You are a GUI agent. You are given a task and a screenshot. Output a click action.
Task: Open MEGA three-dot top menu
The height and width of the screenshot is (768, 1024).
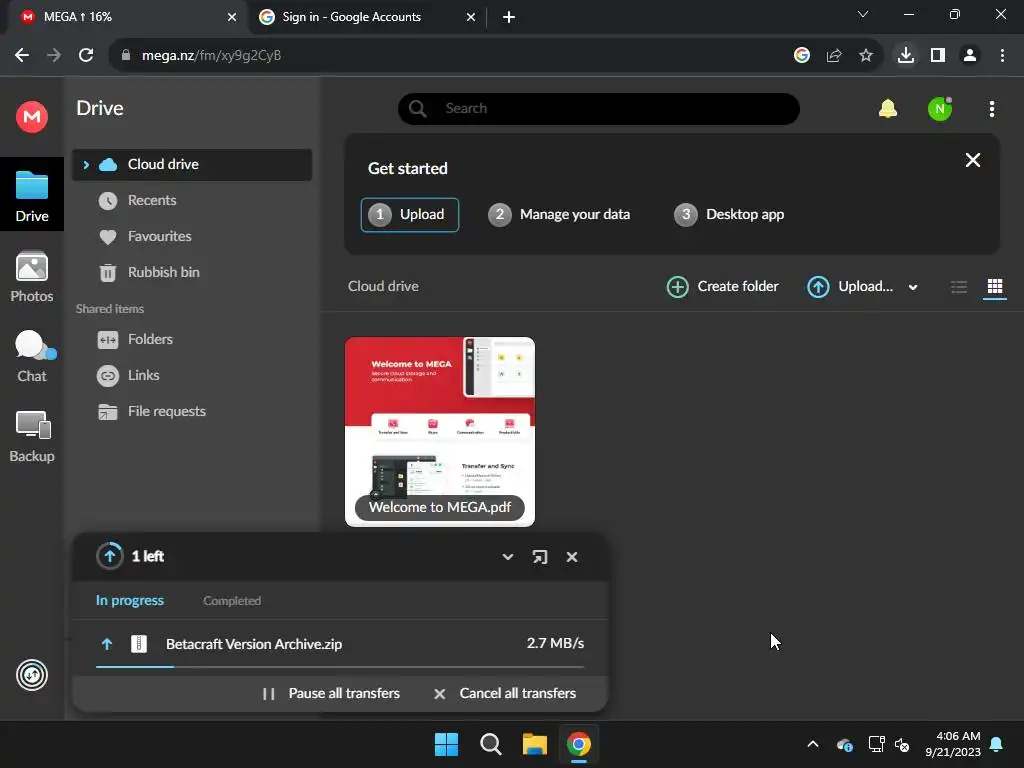pyautogui.click(x=991, y=109)
